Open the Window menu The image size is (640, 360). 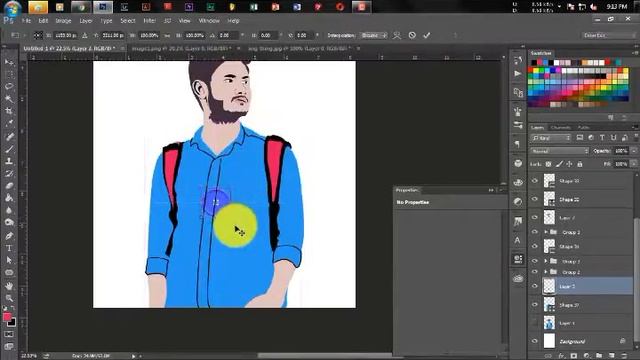[x=209, y=20]
